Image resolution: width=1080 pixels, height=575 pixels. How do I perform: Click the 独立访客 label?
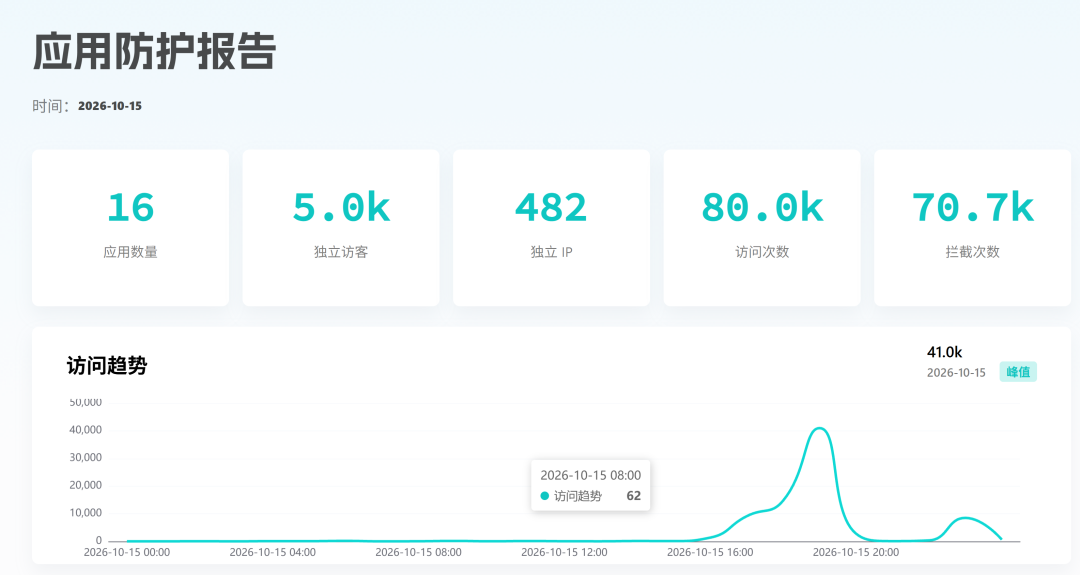pyautogui.click(x=341, y=252)
